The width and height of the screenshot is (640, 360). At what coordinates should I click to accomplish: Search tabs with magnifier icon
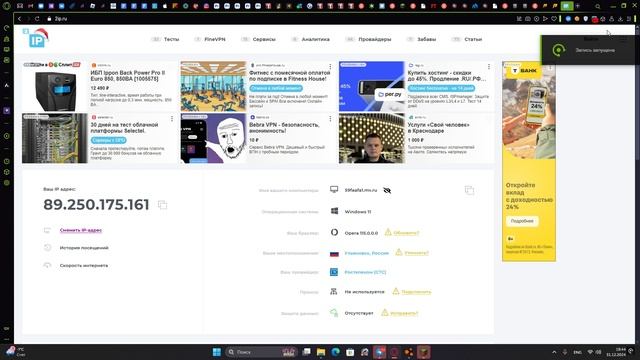click(598, 7)
